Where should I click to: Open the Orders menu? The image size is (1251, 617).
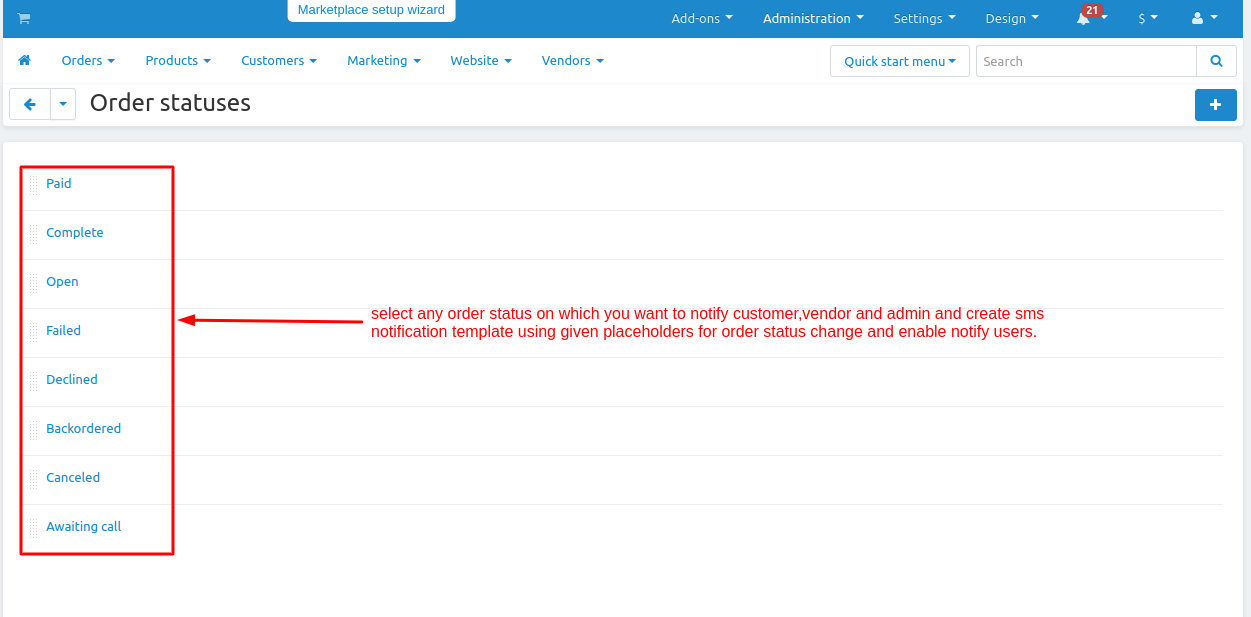point(88,60)
